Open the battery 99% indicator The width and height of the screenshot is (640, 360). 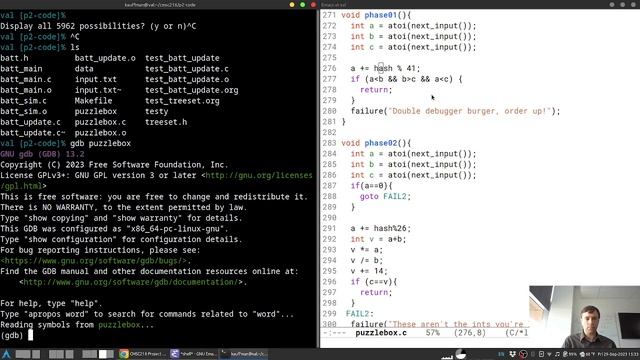(x=570, y=354)
